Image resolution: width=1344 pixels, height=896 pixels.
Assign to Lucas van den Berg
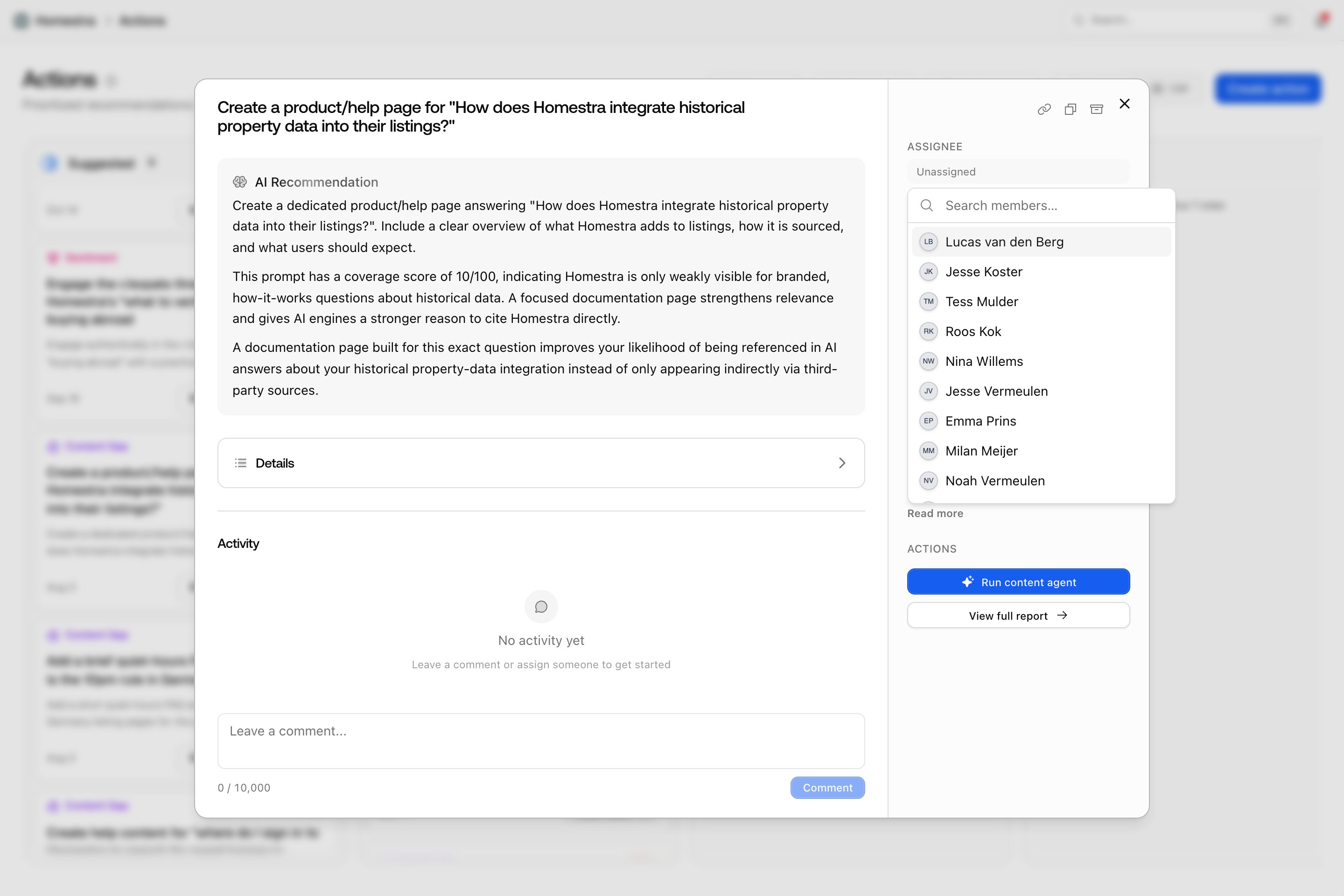pos(1041,242)
